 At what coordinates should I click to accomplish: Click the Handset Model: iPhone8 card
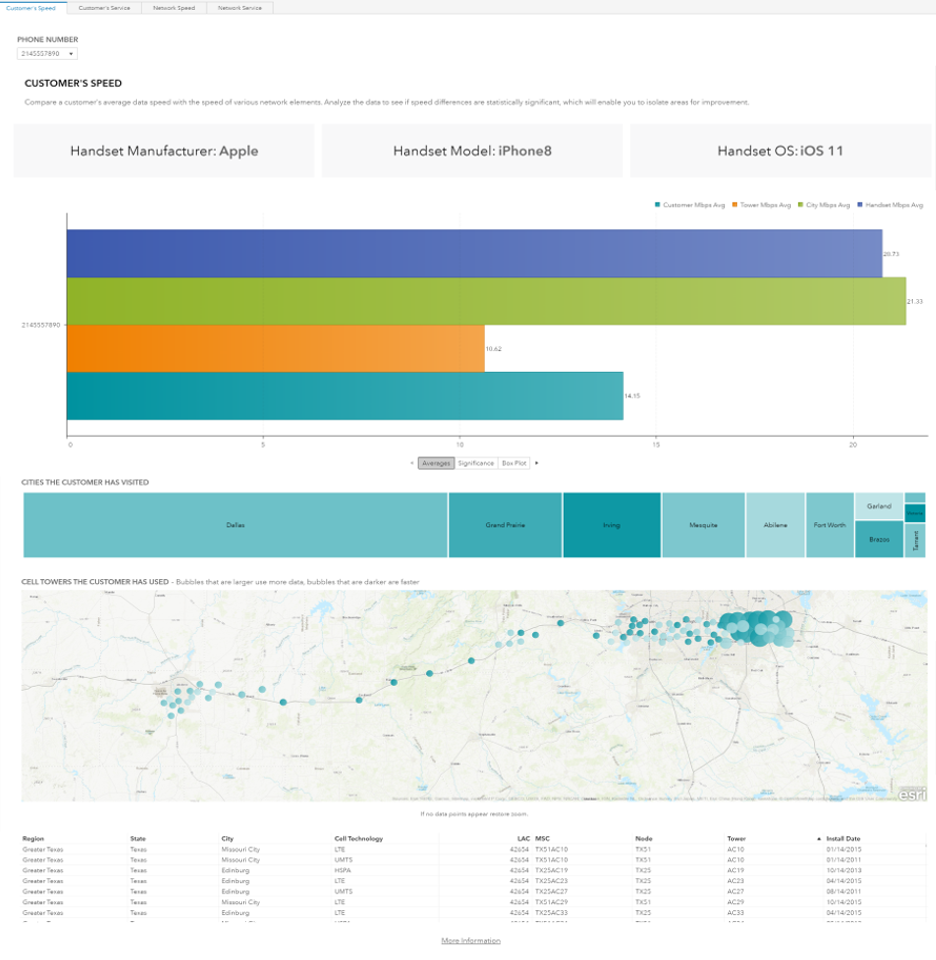tap(472, 151)
